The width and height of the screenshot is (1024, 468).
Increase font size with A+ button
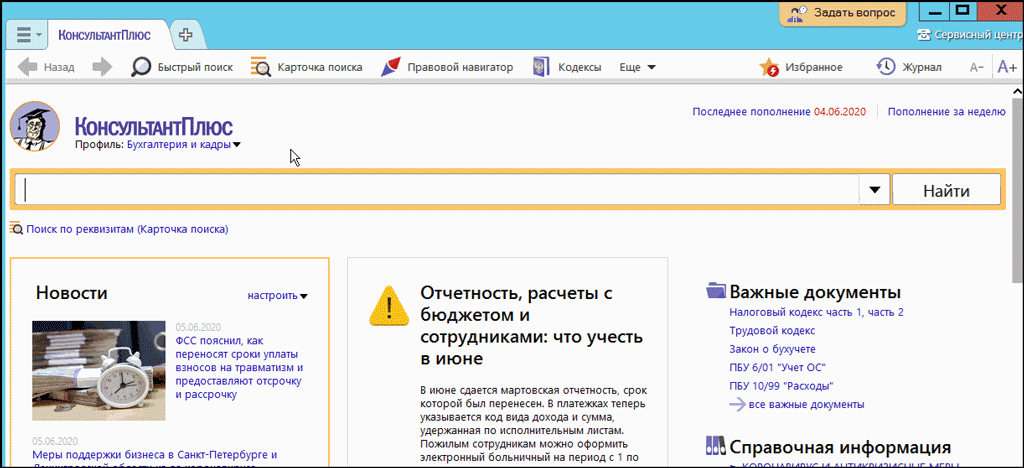tap(1006, 68)
